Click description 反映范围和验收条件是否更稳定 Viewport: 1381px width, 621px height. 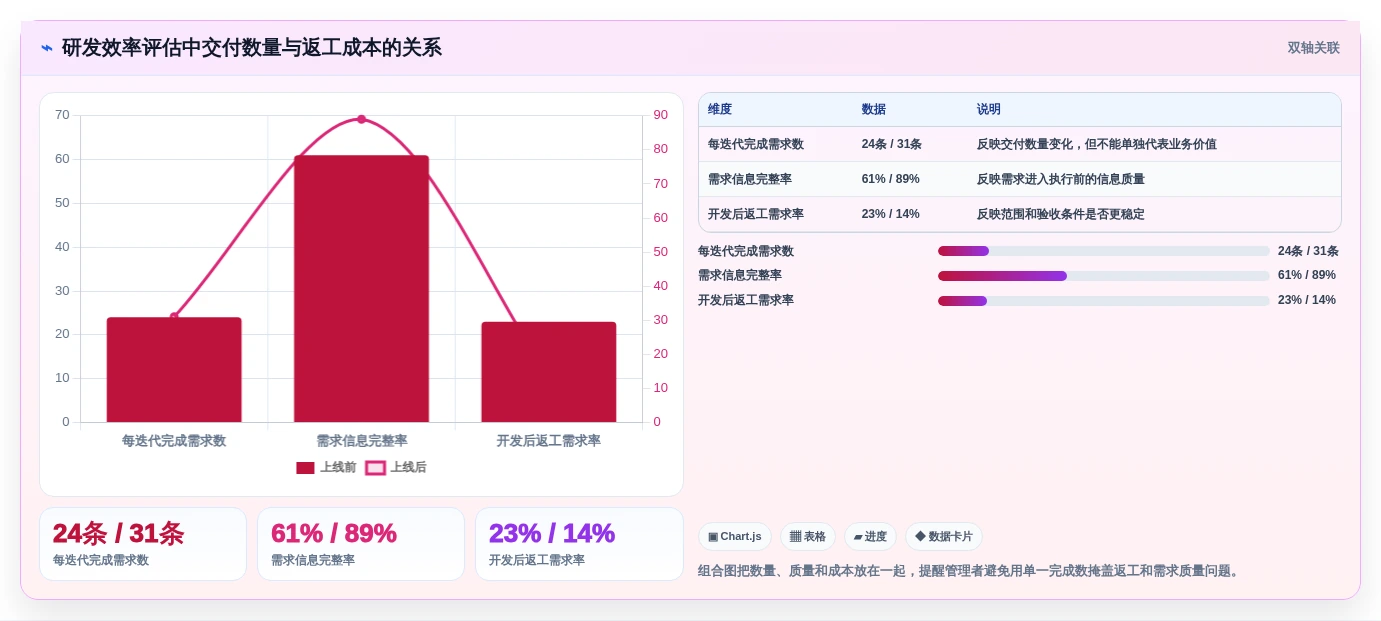(1060, 214)
